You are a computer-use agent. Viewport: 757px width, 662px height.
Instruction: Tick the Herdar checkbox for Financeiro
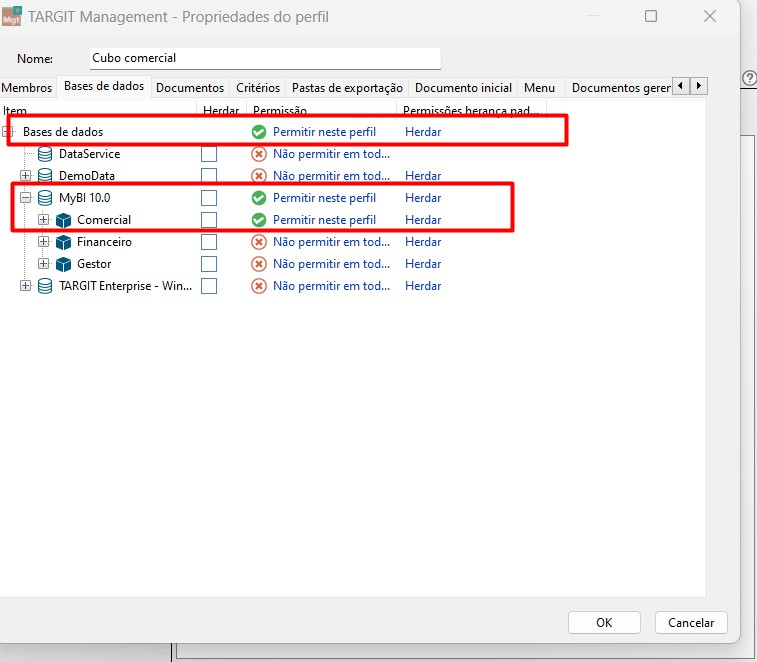click(x=209, y=242)
